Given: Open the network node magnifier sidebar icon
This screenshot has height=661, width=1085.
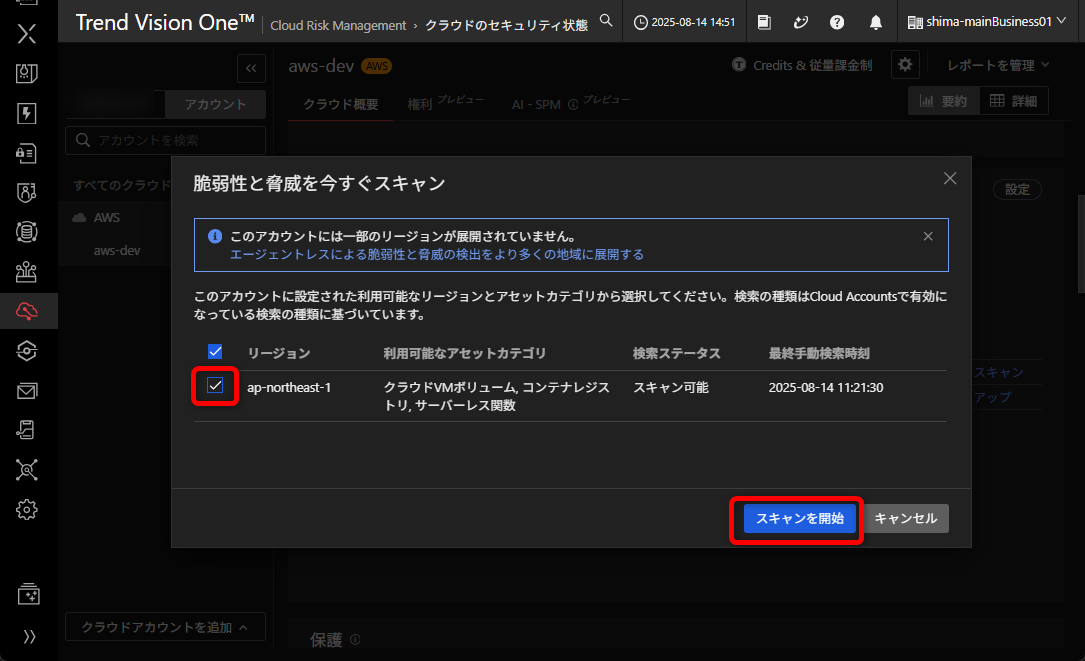Looking at the screenshot, I should [26, 470].
